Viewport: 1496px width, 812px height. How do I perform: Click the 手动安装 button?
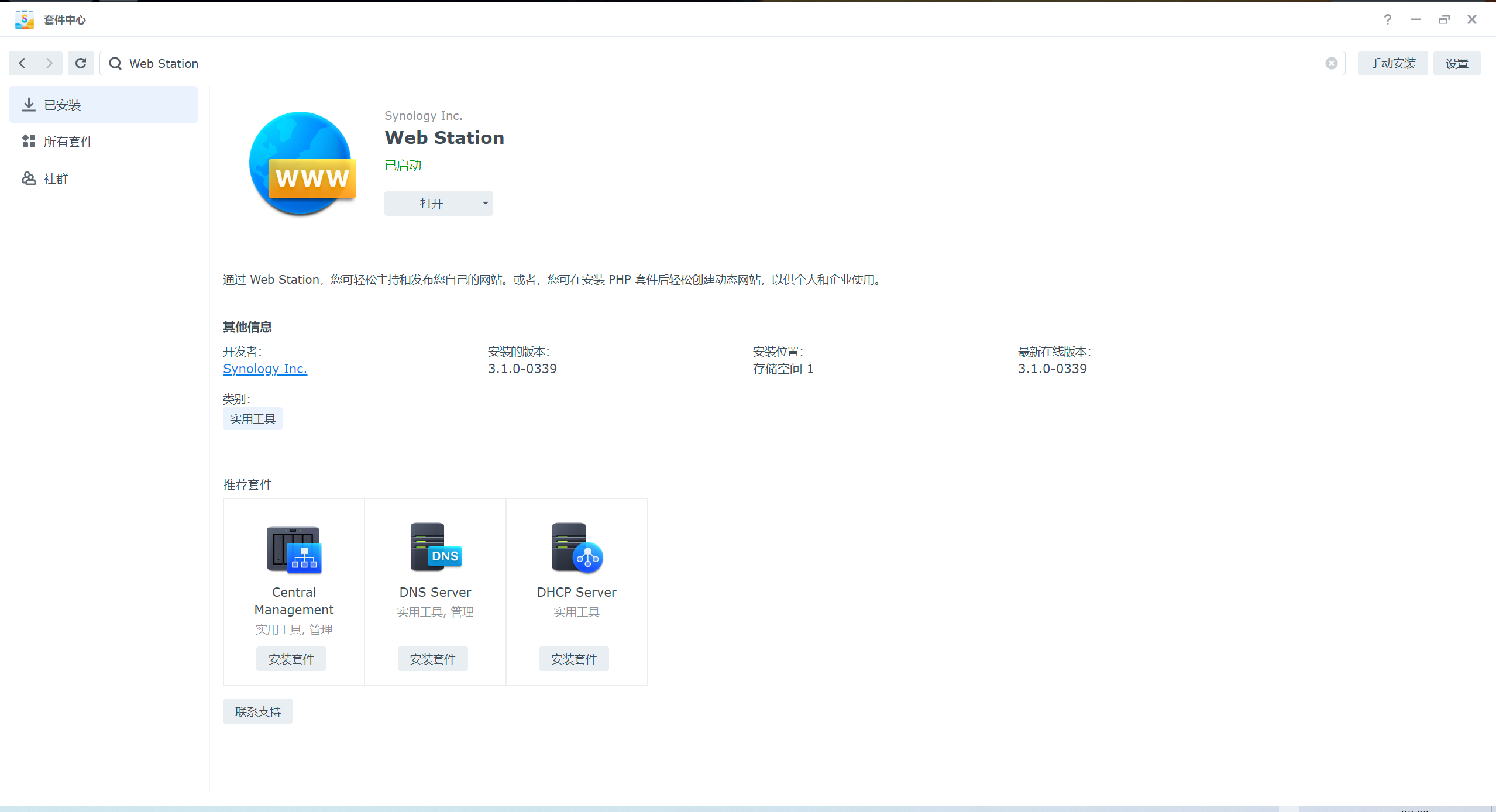1392,63
